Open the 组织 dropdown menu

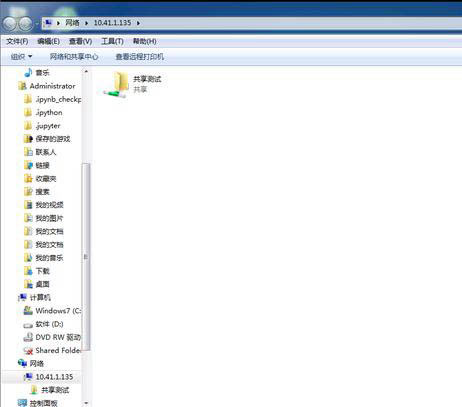[21, 57]
